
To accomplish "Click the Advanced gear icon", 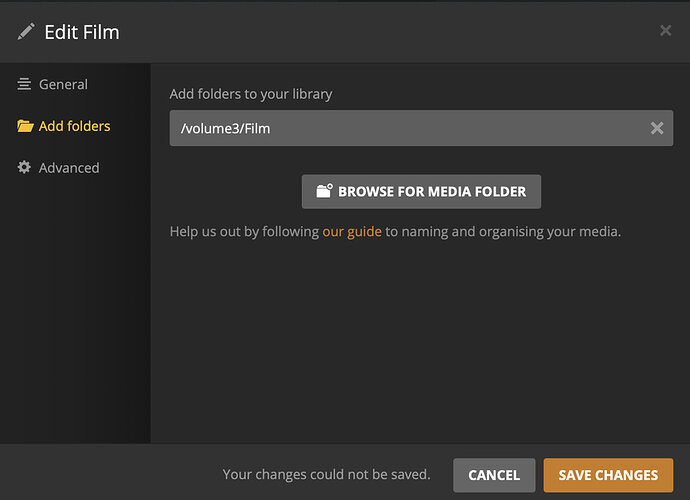I will tap(24, 168).
